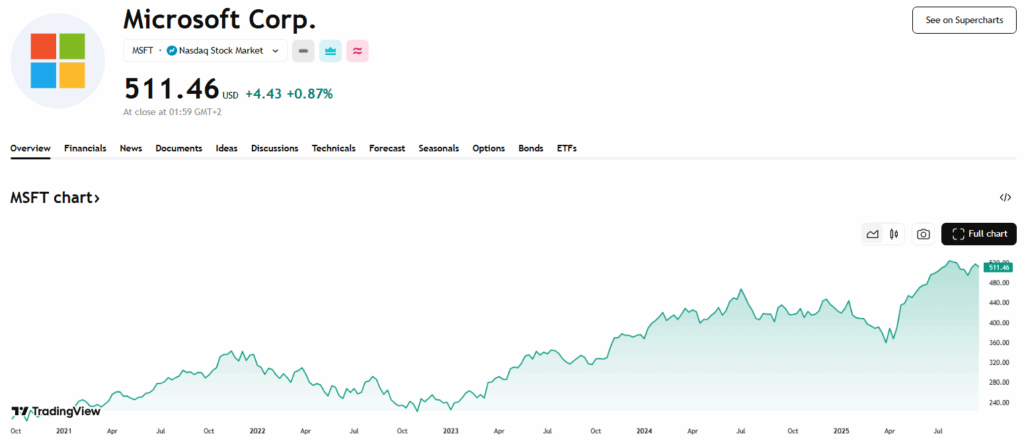The height and width of the screenshot is (441, 1024).
Task: Open the ETFs tab
Action: click(x=567, y=148)
